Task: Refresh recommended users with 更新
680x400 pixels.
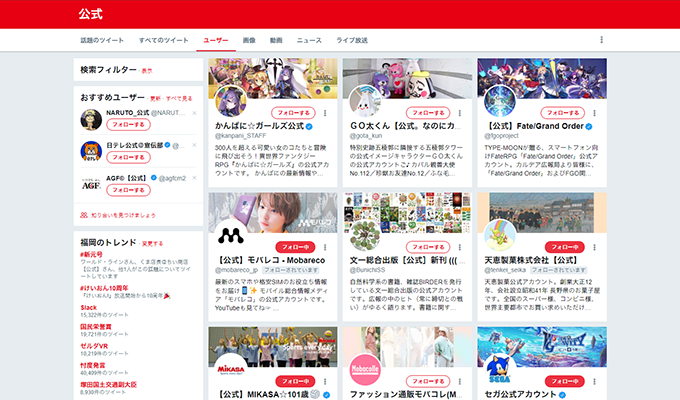Action: (155, 98)
